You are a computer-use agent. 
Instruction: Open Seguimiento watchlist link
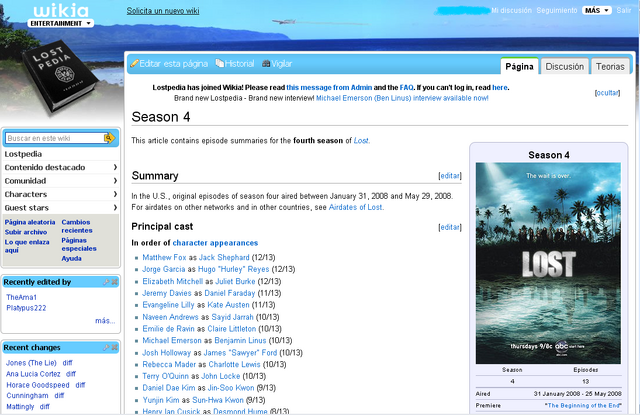click(x=557, y=10)
